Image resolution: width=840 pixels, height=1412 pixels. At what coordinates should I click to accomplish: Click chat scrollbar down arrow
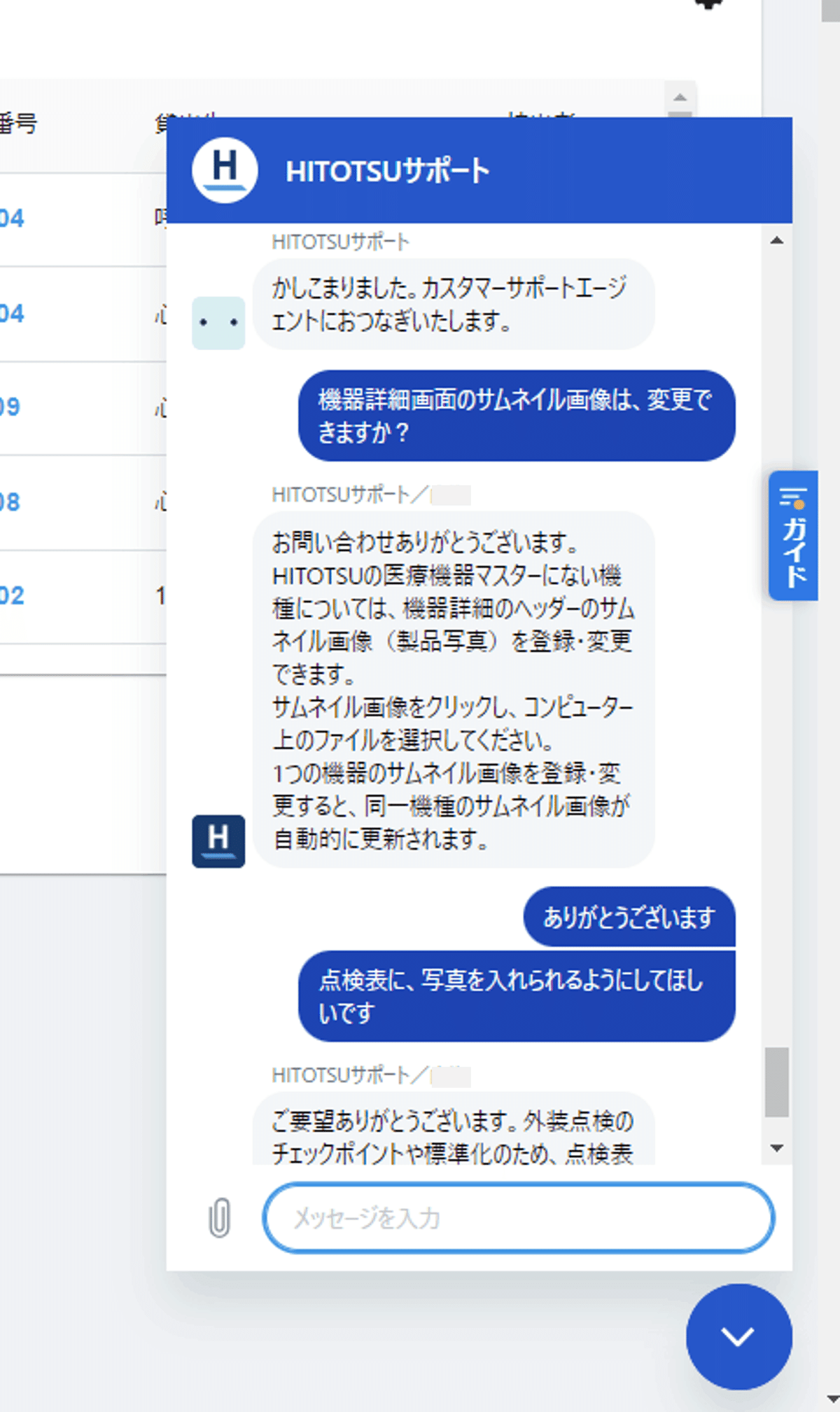(776, 1148)
